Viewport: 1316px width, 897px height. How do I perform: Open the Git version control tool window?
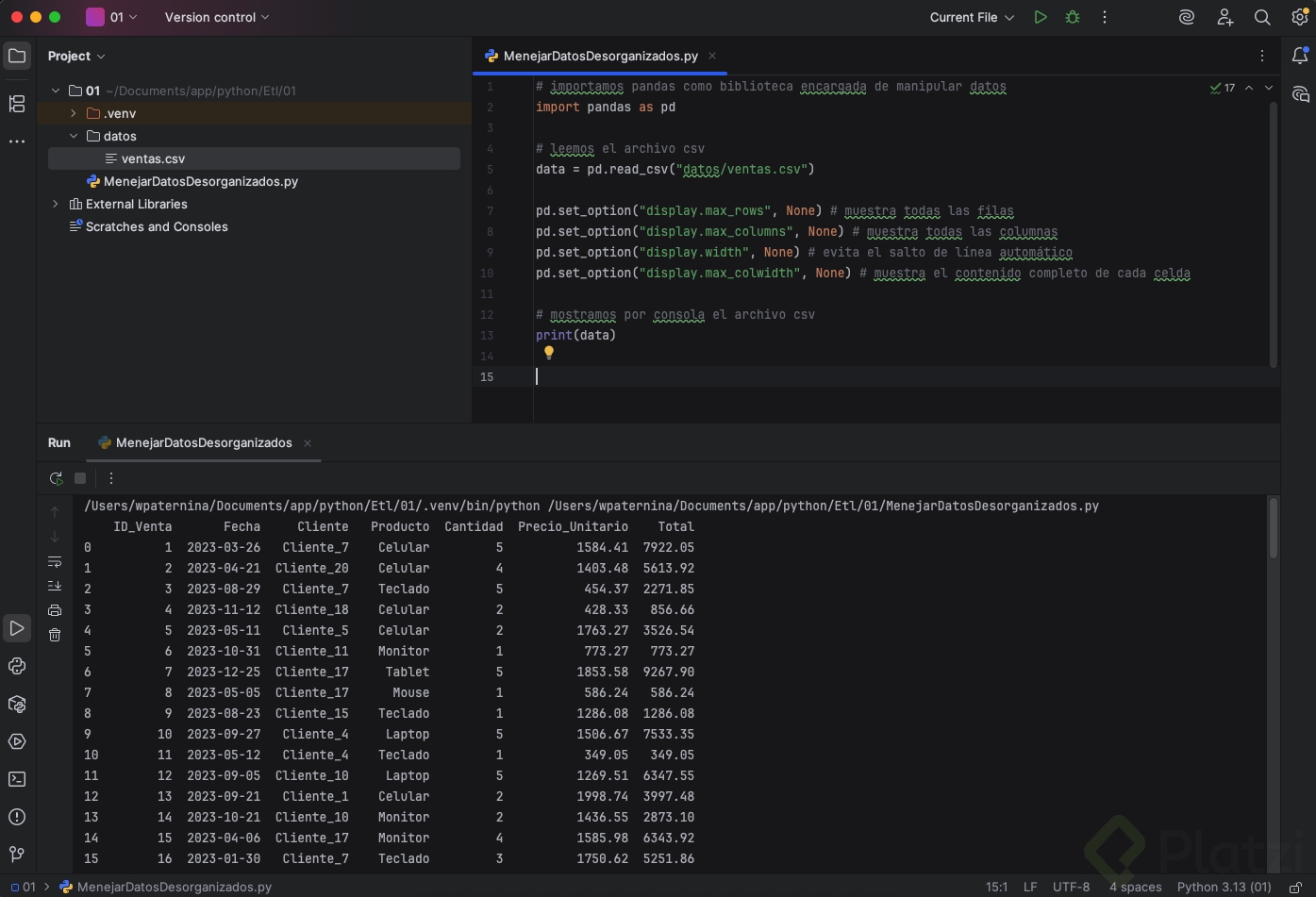tap(17, 854)
